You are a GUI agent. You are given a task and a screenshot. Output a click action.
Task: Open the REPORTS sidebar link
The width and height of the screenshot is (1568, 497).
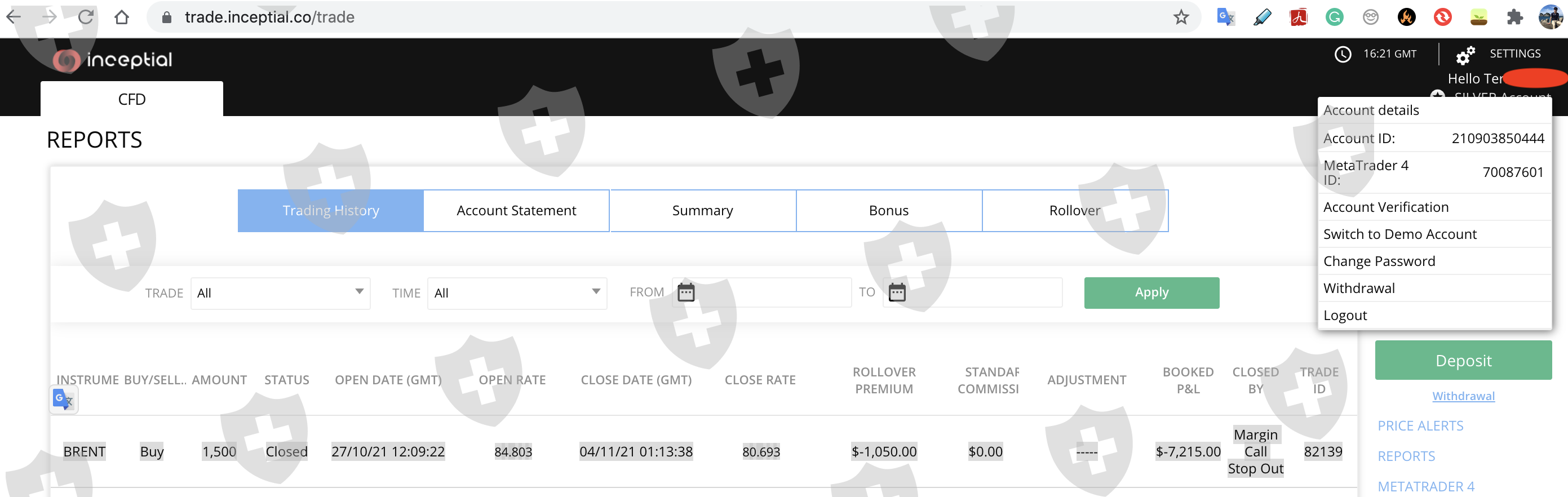[1406, 456]
